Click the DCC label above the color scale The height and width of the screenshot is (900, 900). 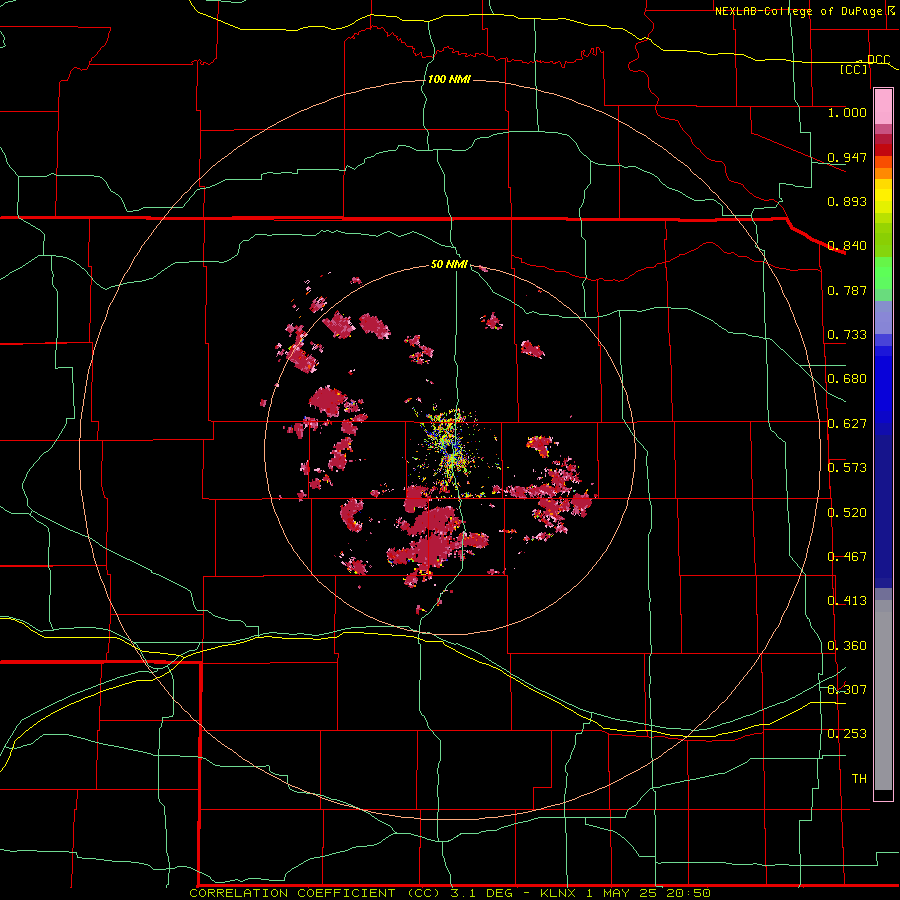point(878,60)
